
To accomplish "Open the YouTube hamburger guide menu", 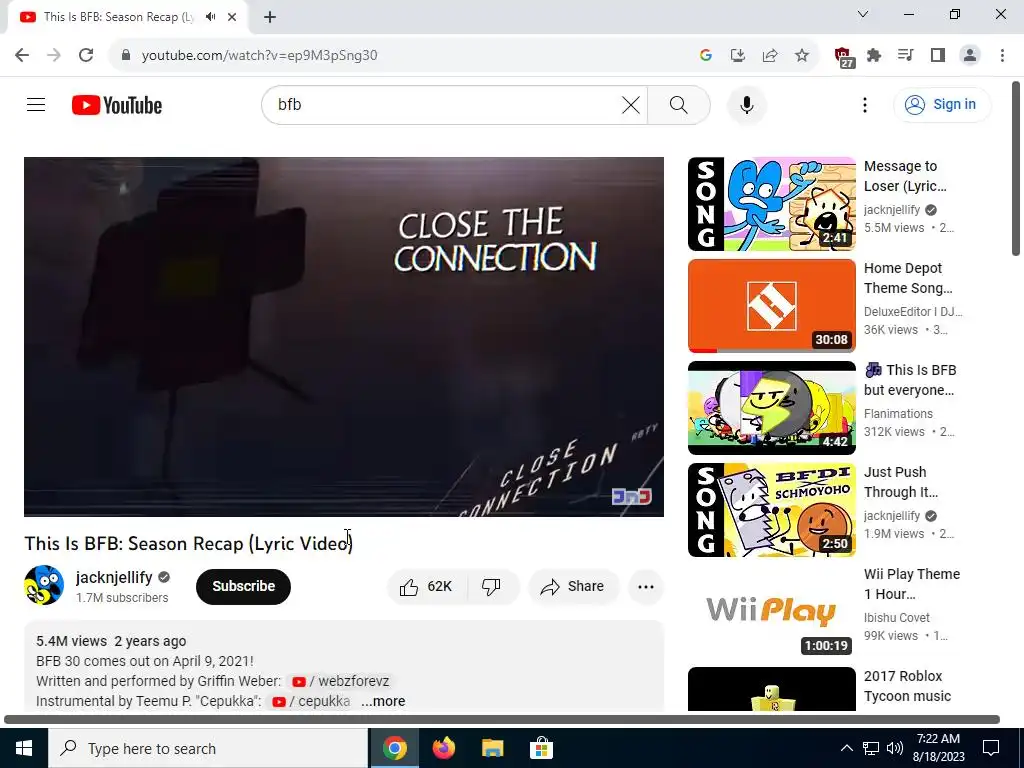I will [x=36, y=104].
